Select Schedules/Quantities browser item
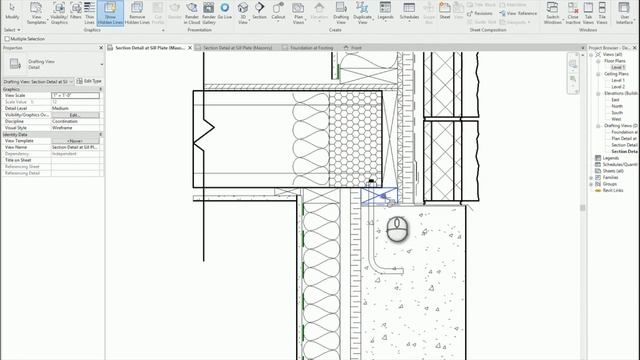This screenshot has width=640, height=360. click(x=620, y=164)
